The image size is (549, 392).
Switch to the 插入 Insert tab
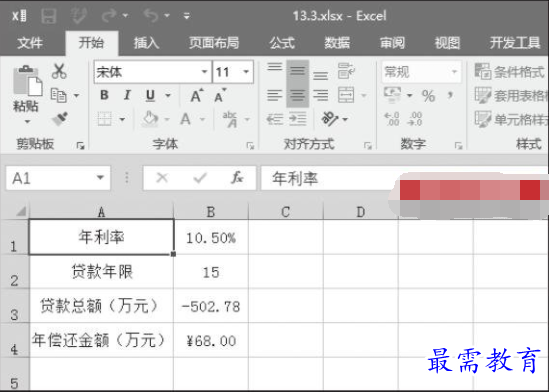coord(146,43)
